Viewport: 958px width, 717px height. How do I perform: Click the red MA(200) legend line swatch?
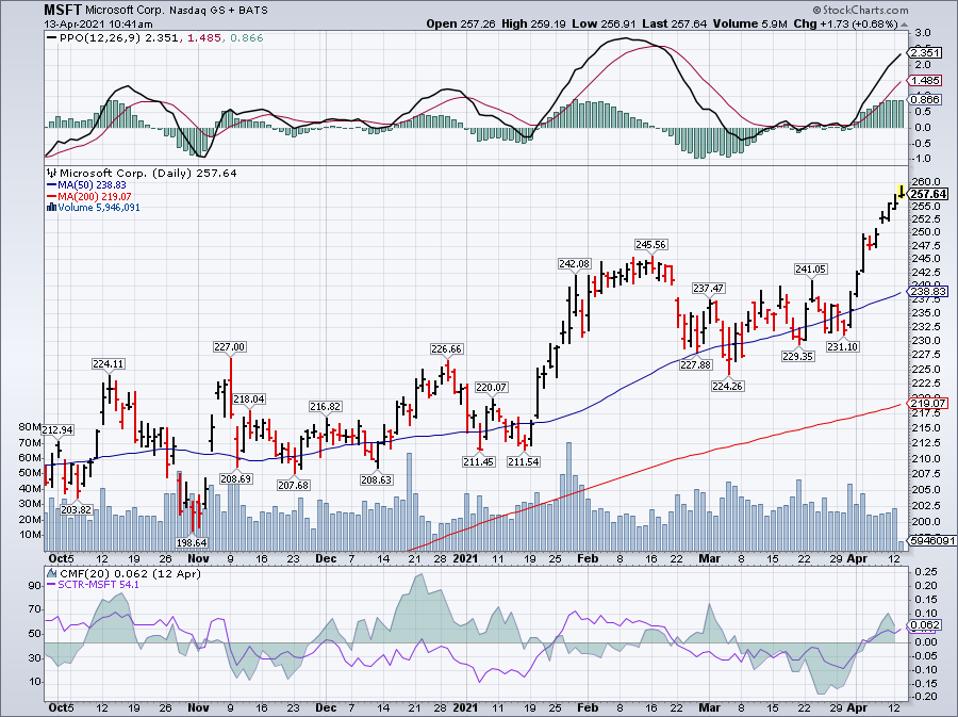tap(52, 197)
